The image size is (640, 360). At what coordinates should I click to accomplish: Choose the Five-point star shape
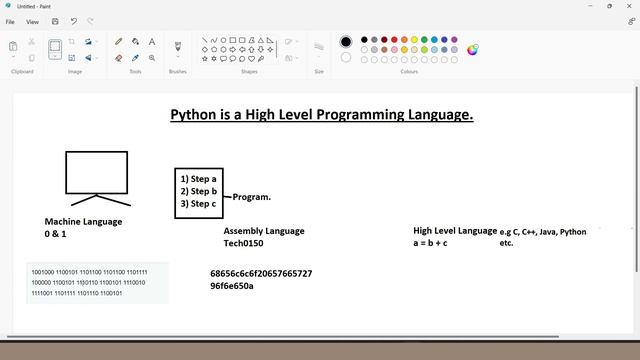click(204, 59)
